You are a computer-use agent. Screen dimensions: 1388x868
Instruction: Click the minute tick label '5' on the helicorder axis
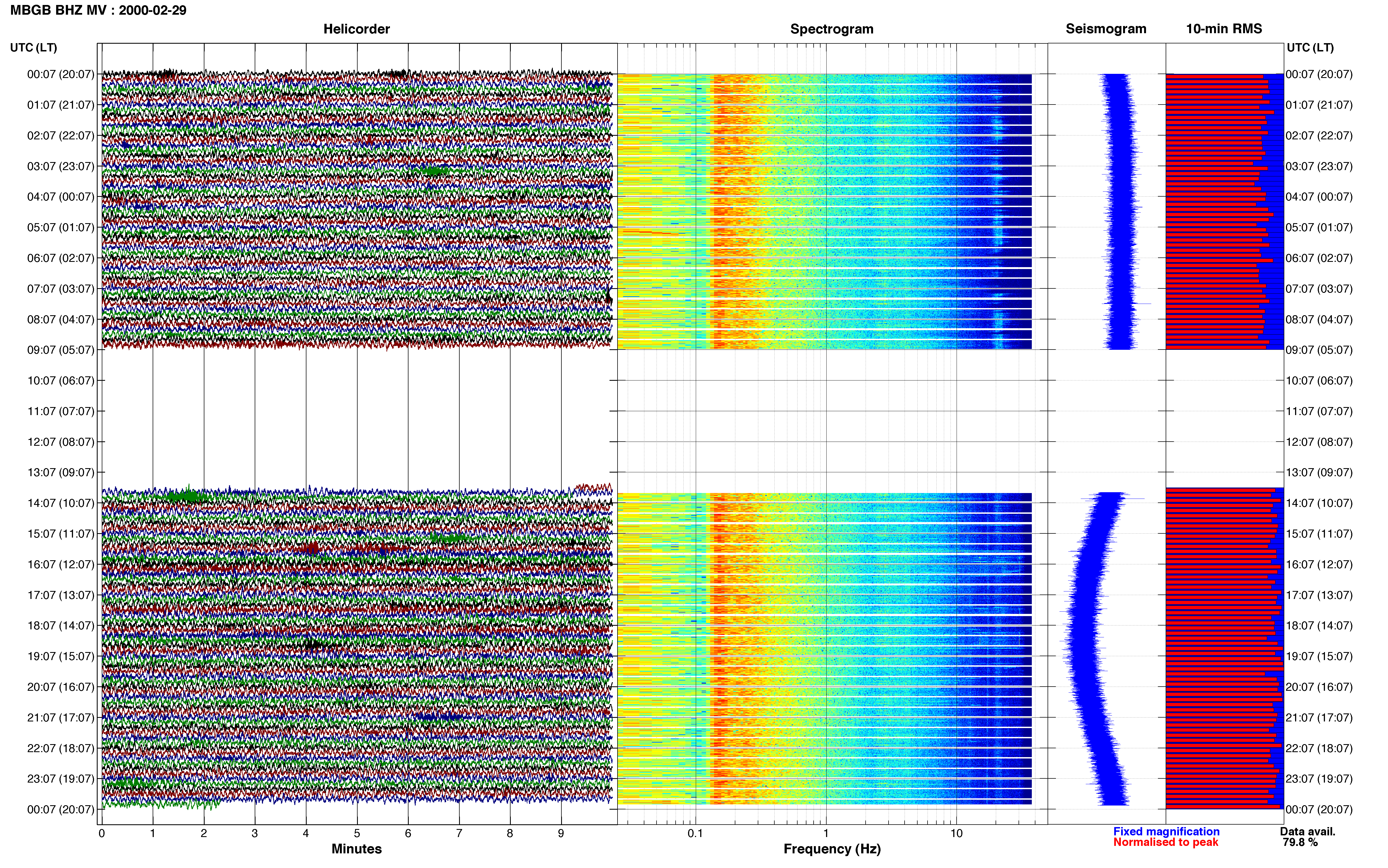[357, 833]
